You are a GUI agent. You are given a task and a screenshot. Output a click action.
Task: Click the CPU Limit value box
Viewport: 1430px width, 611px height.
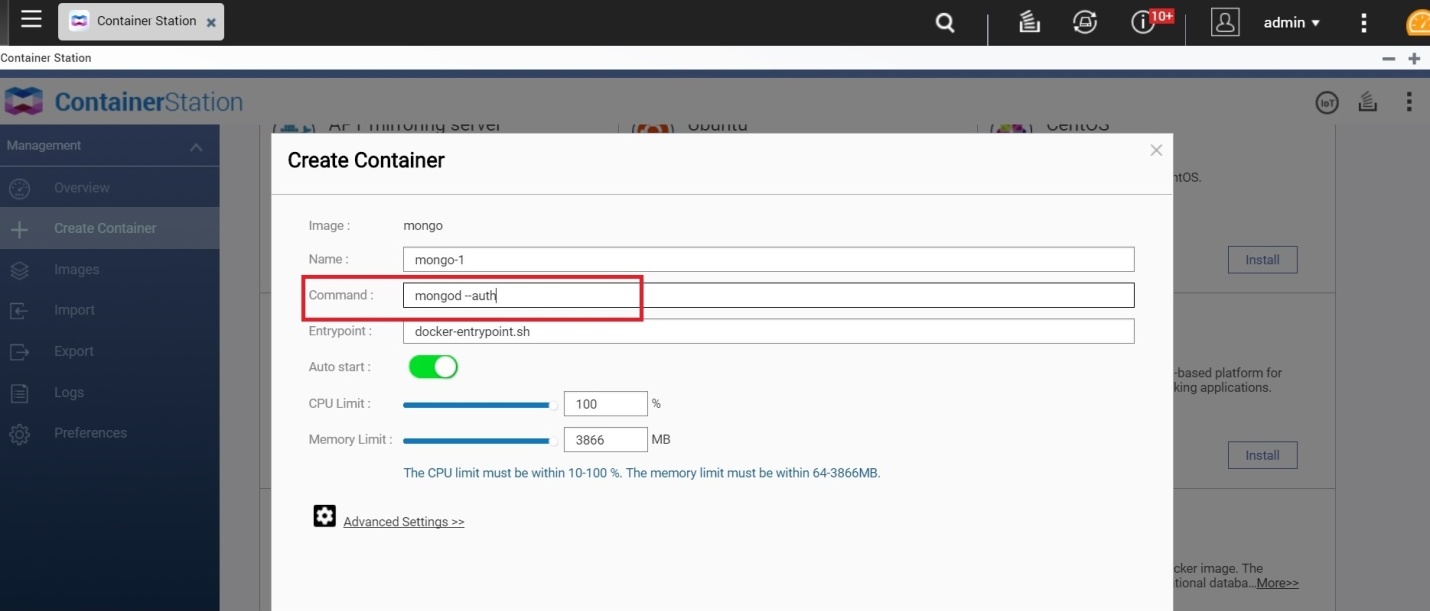click(x=606, y=404)
